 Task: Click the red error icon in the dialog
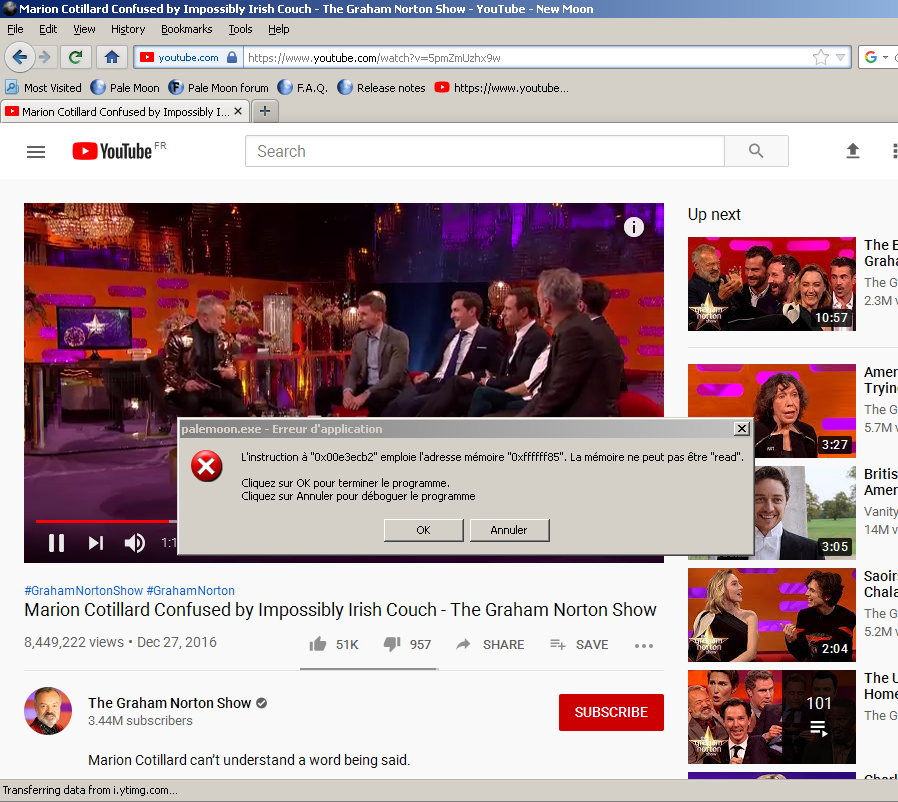[207, 466]
